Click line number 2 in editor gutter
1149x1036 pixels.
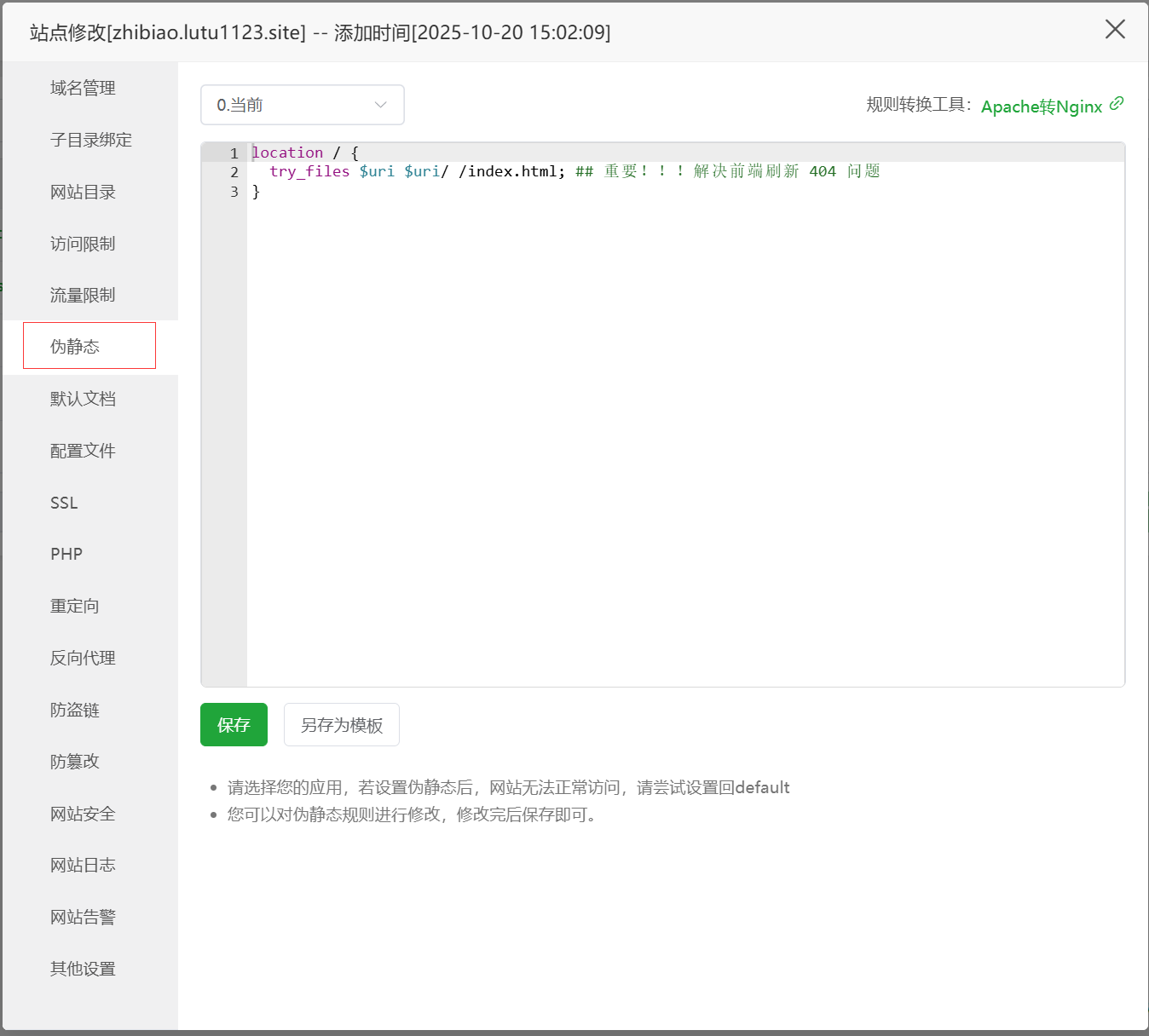click(234, 172)
